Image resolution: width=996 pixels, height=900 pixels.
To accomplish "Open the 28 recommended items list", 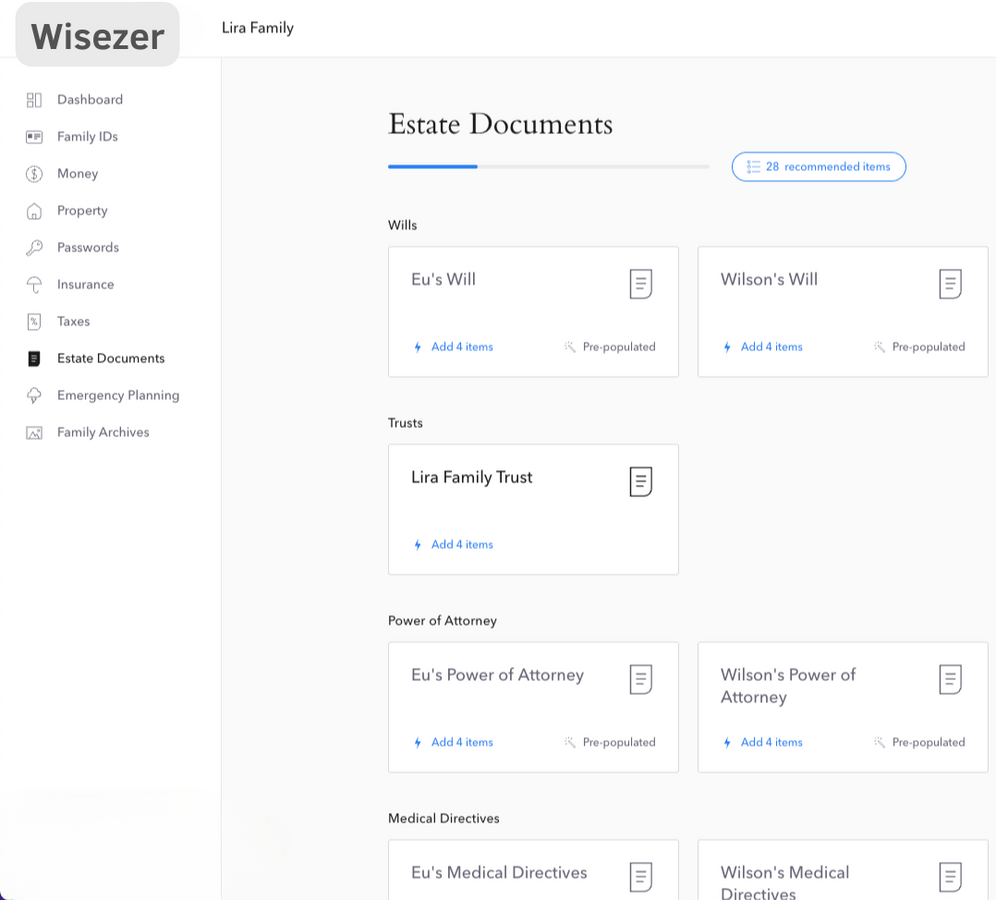I will (x=818, y=166).
